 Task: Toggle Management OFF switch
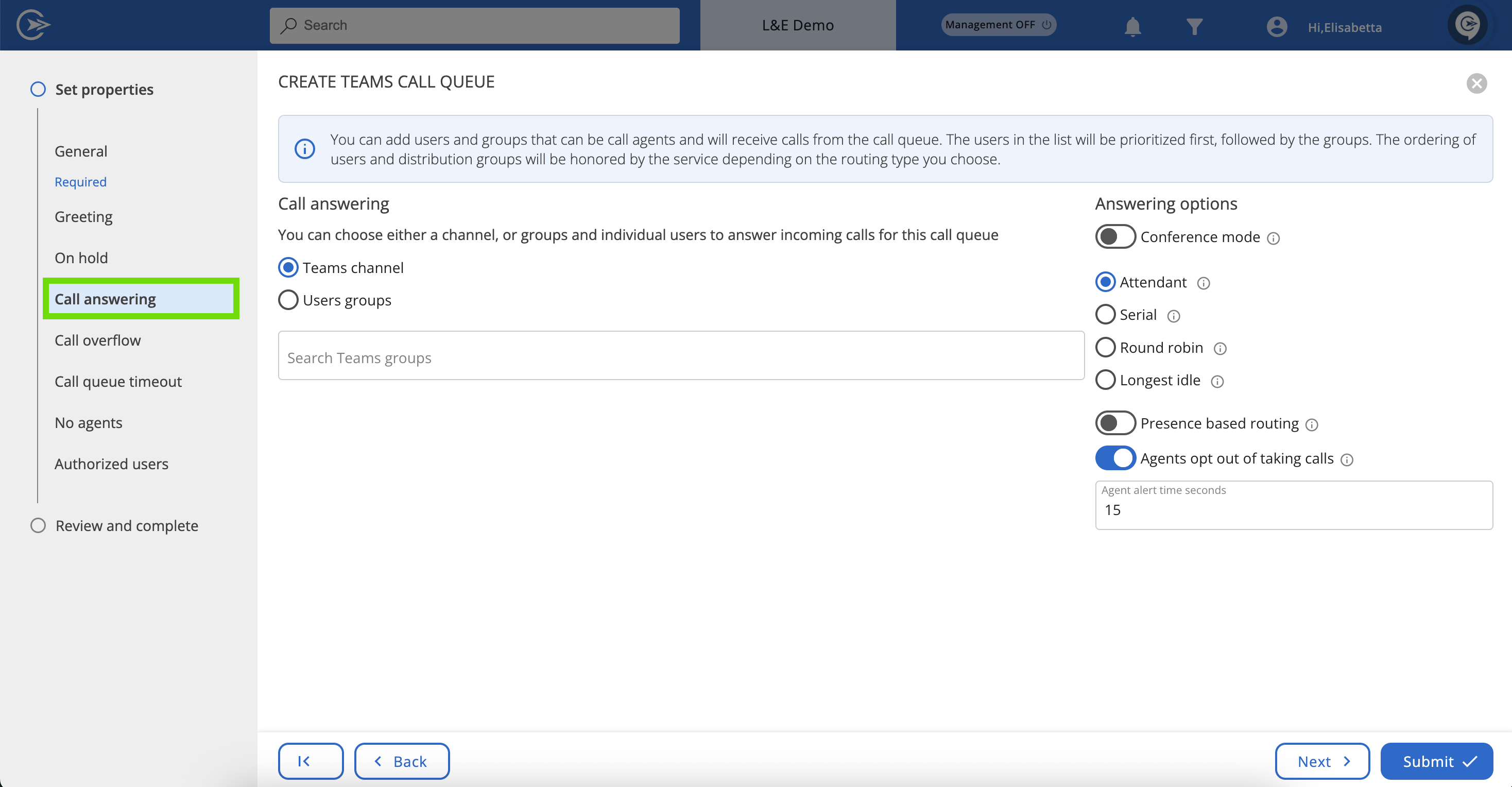point(999,25)
